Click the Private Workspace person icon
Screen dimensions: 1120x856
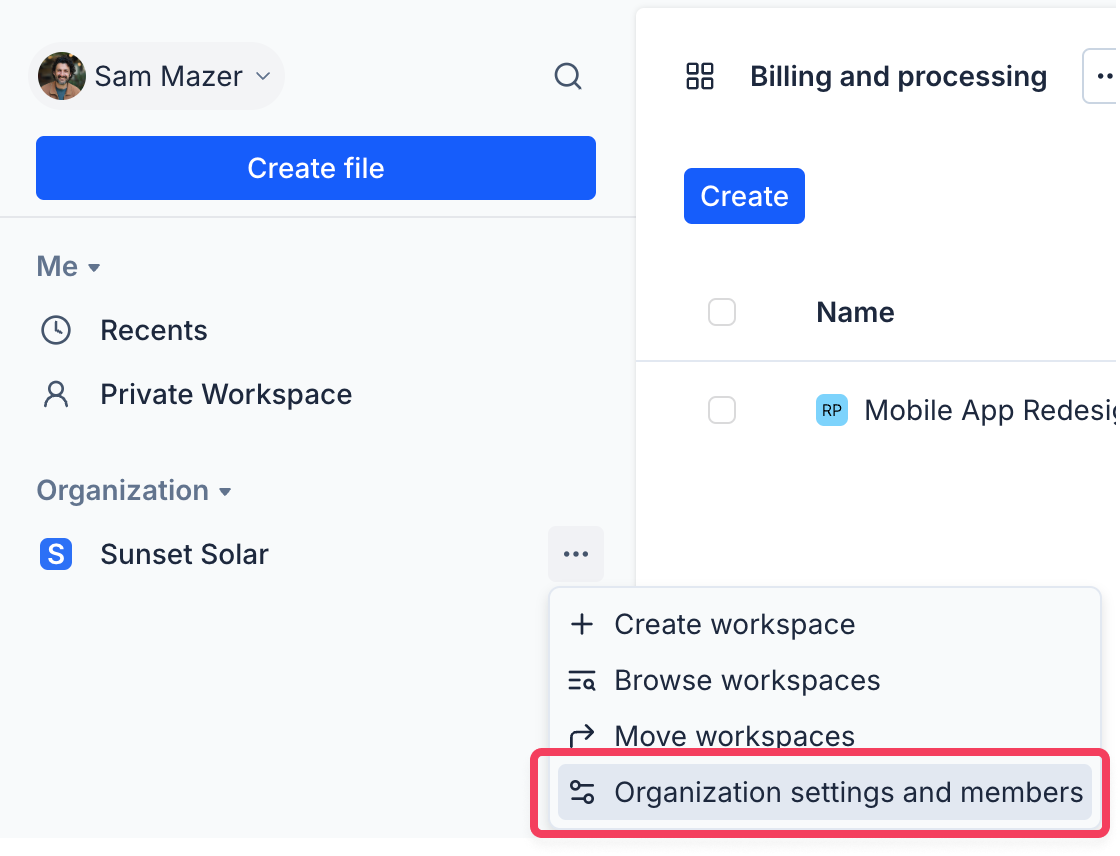point(56,394)
